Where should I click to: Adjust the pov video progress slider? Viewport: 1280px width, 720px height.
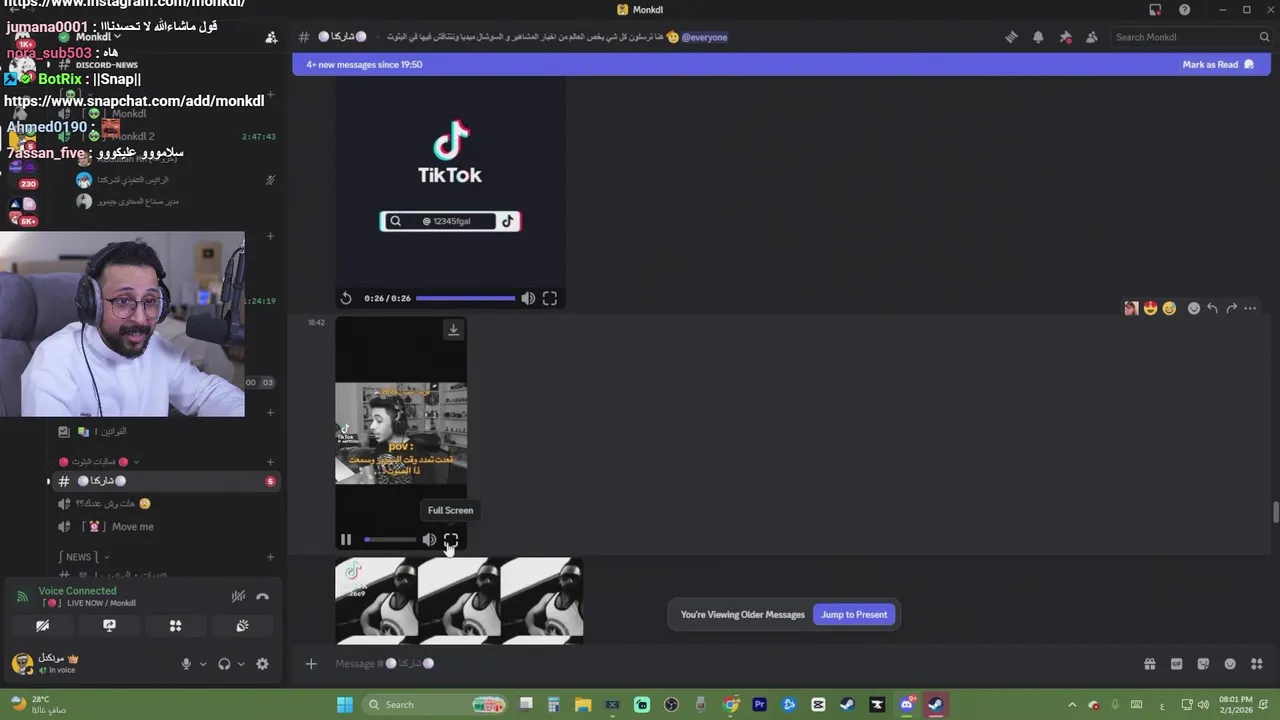click(389, 540)
